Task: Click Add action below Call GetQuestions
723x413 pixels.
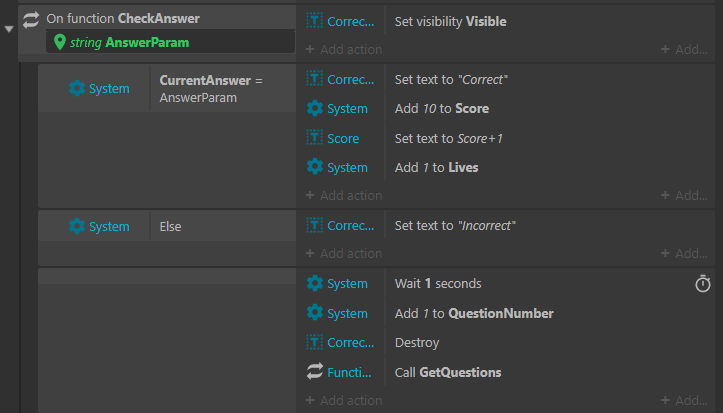Action: (344, 401)
